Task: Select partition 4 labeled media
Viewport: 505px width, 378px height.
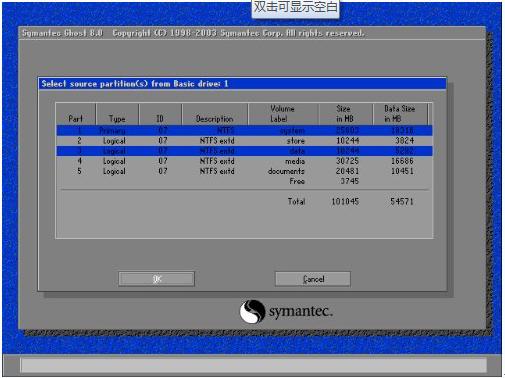Action: [244, 161]
